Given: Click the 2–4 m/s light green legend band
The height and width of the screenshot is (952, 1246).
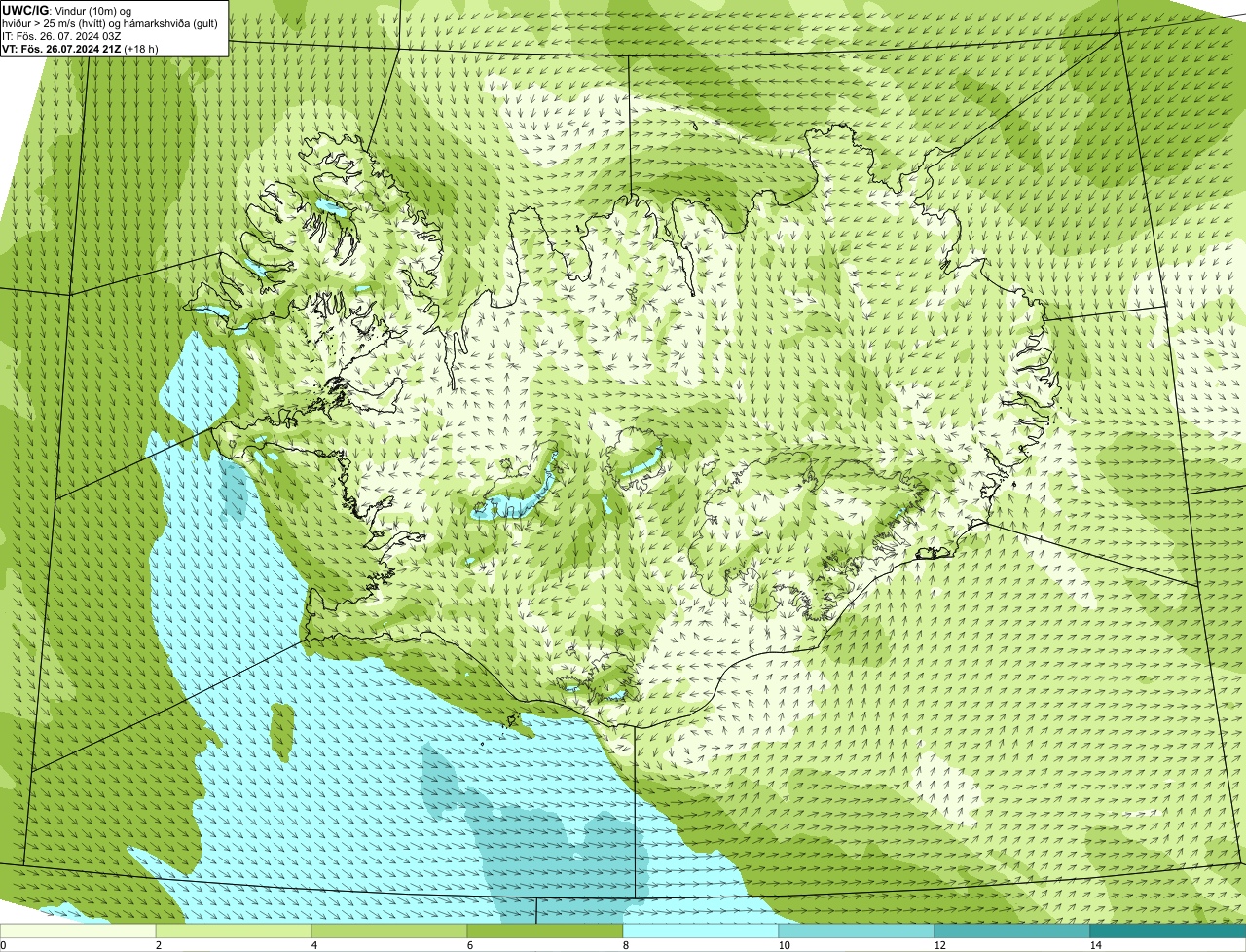Looking at the screenshot, I should click(234, 931).
